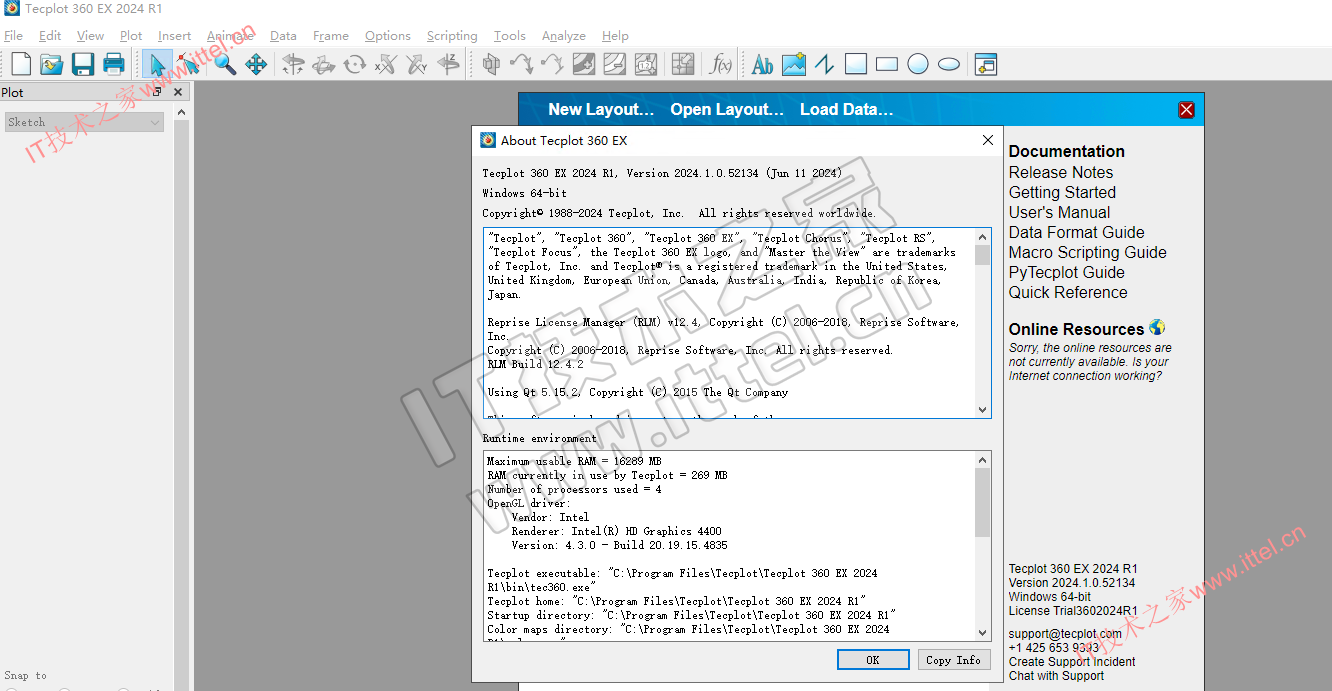Select the ellipse shape tool
This screenshot has height=691, width=1332.
coord(949,65)
